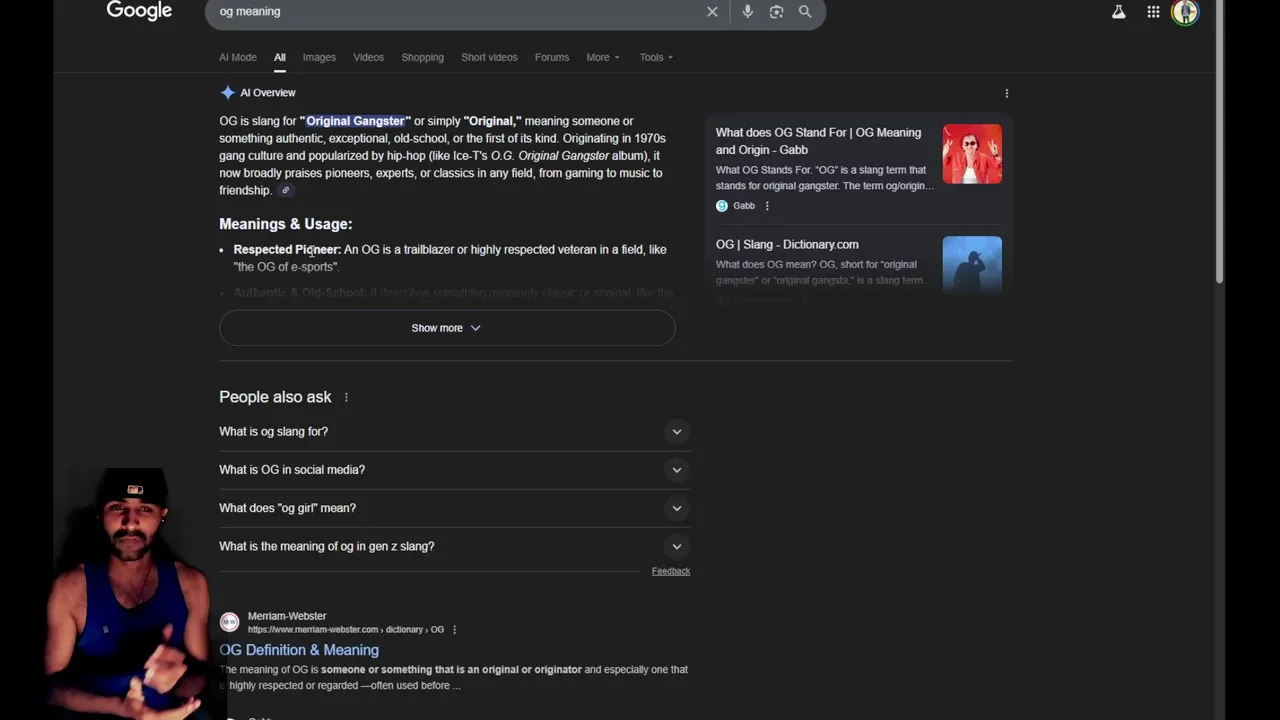Click the Gabb source thumbnail image
Screen dimensions: 1280x720
(x=971, y=154)
